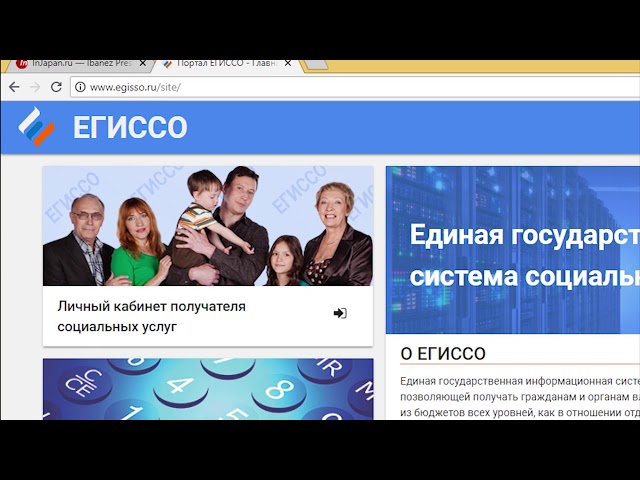
Task: Click the calculator keypad image card
Action: point(208,389)
